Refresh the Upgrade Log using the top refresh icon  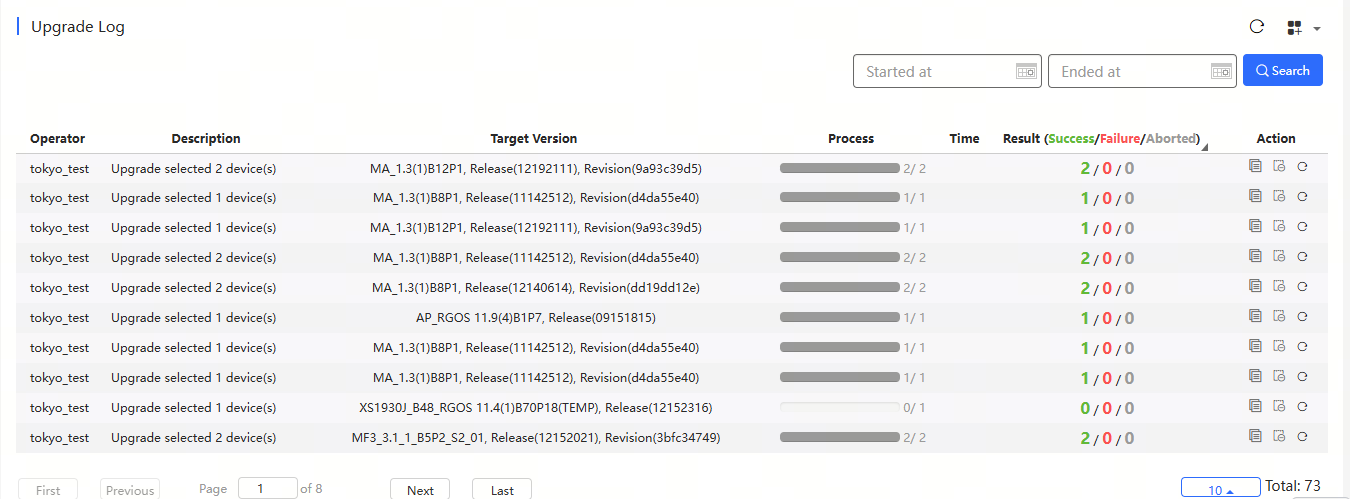(x=1257, y=27)
